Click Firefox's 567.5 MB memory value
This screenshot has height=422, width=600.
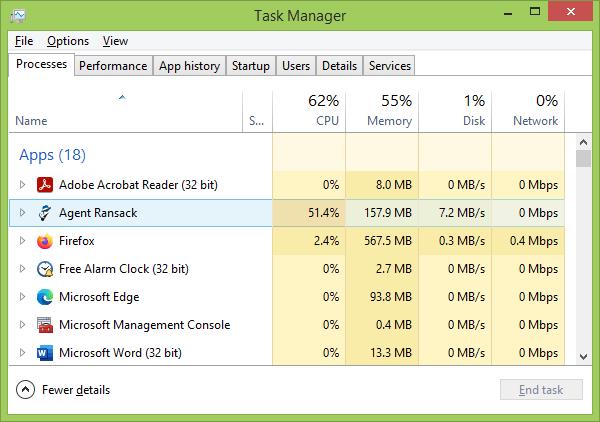388,241
